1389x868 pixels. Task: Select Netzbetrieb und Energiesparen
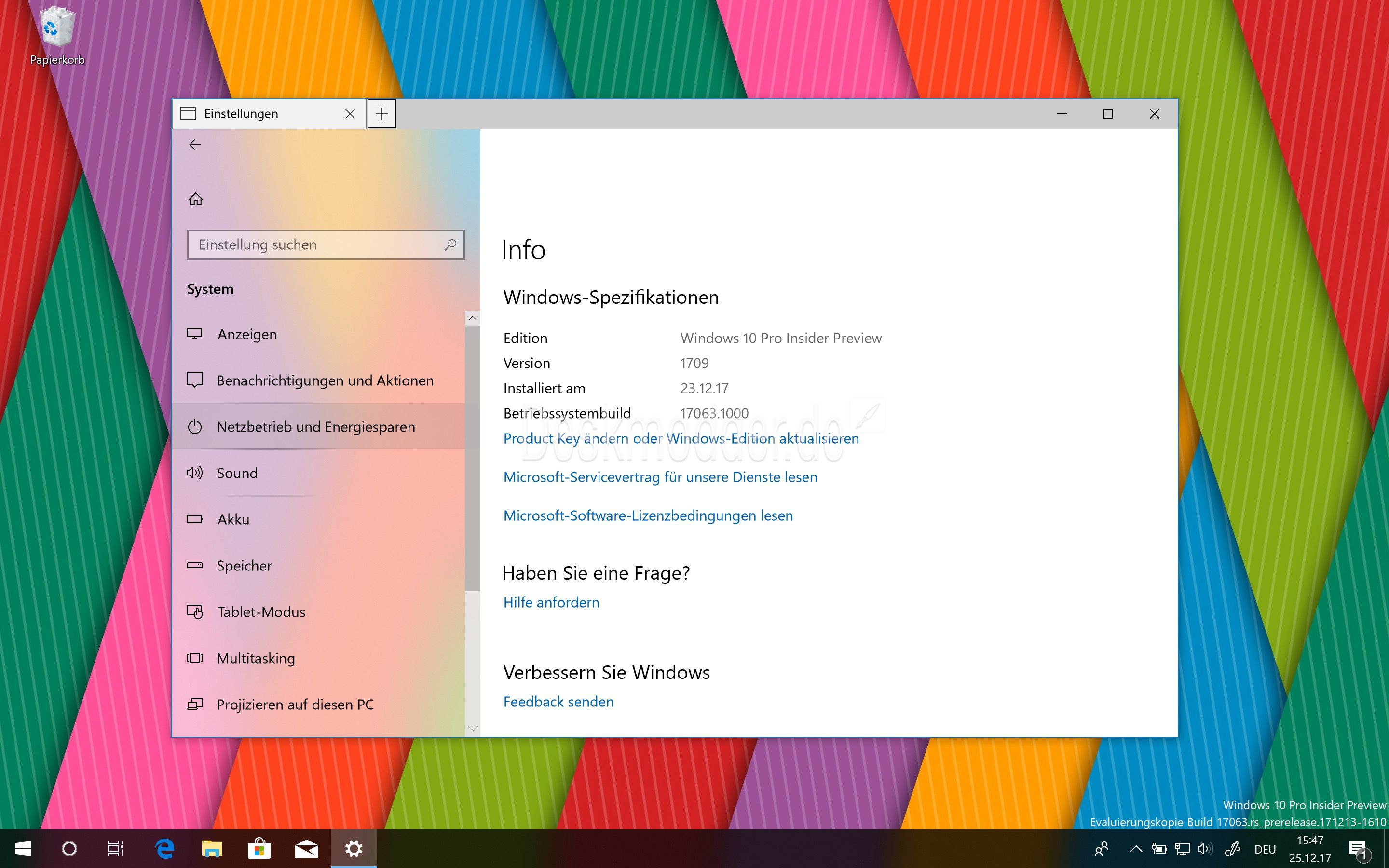(318, 427)
